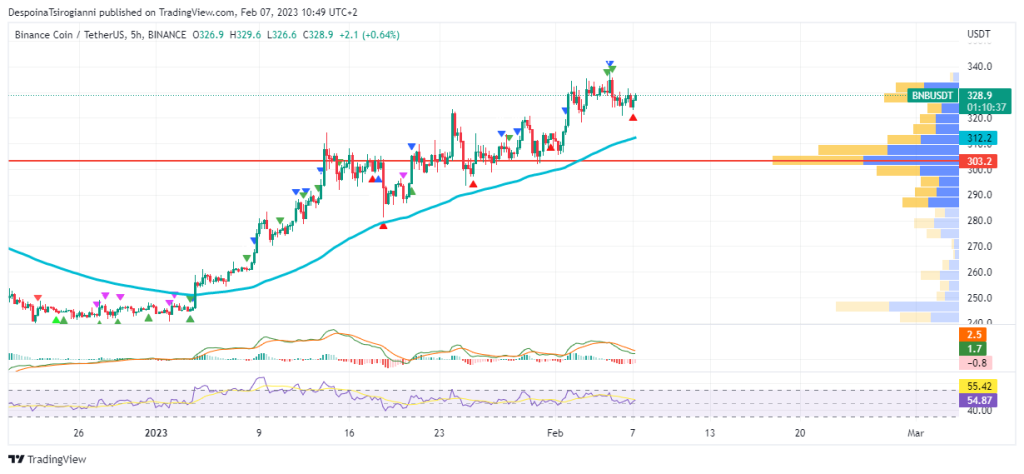Click the yellow 55.42 RSI label
The height and width of the screenshot is (474, 1024).
[x=978, y=385]
